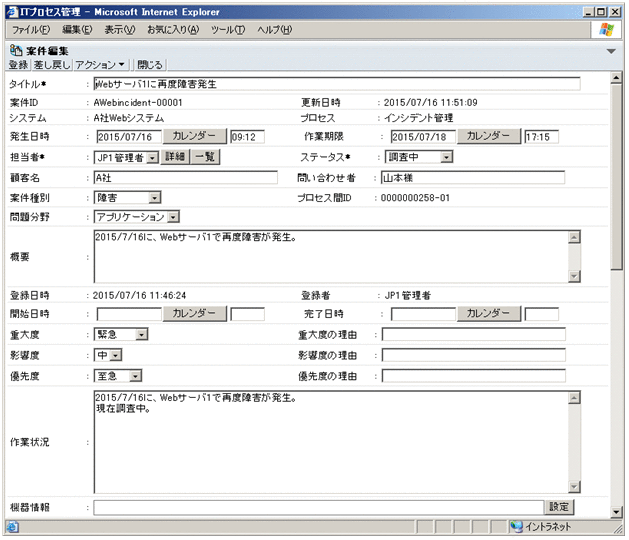The width and height of the screenshot is (629, 540).
Task: Click the 発生日時 time field 09:12
Action: (247, 137)
